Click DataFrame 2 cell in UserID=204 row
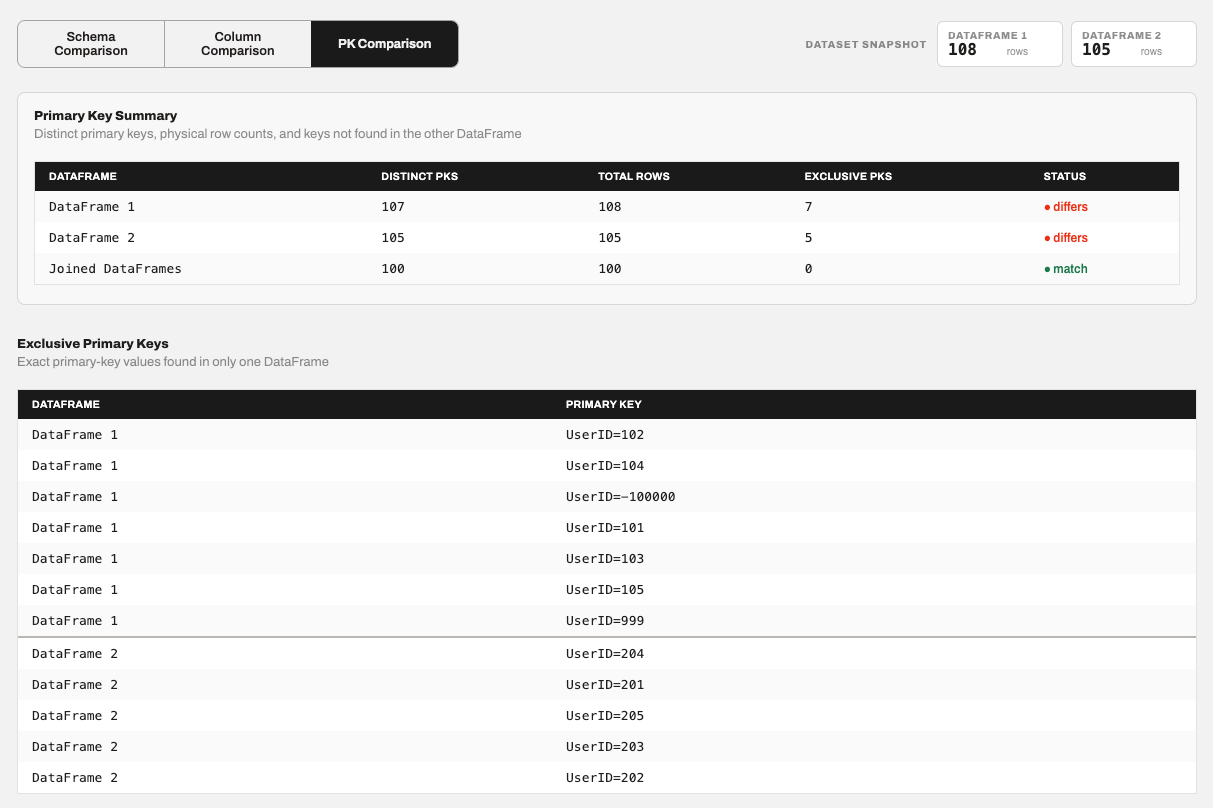The image size is (1213, 808). pyautogui.click(x=75, y=654)
